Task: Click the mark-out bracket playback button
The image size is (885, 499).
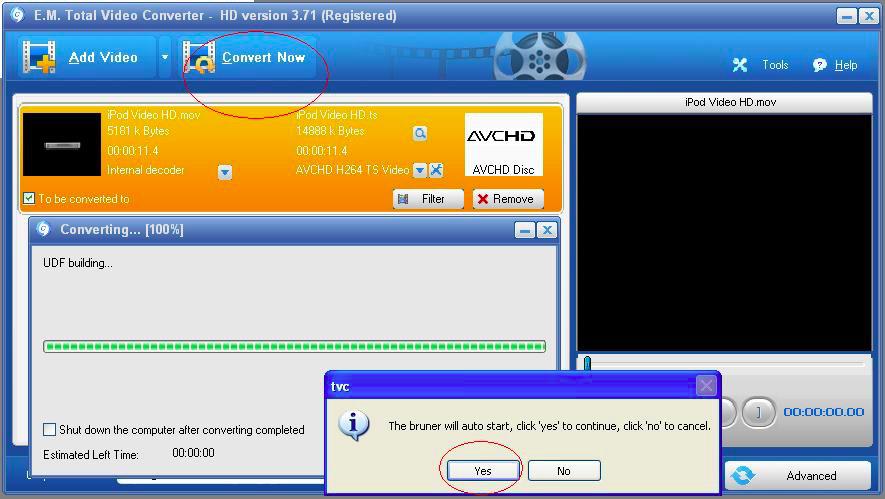Action: point(758,413)
